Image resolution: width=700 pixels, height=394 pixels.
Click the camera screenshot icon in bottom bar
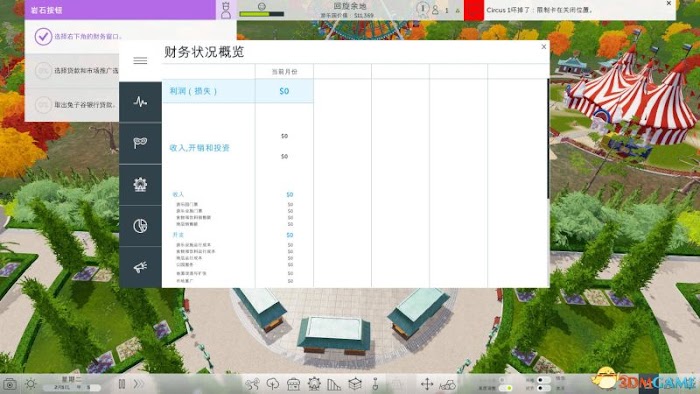10,384
